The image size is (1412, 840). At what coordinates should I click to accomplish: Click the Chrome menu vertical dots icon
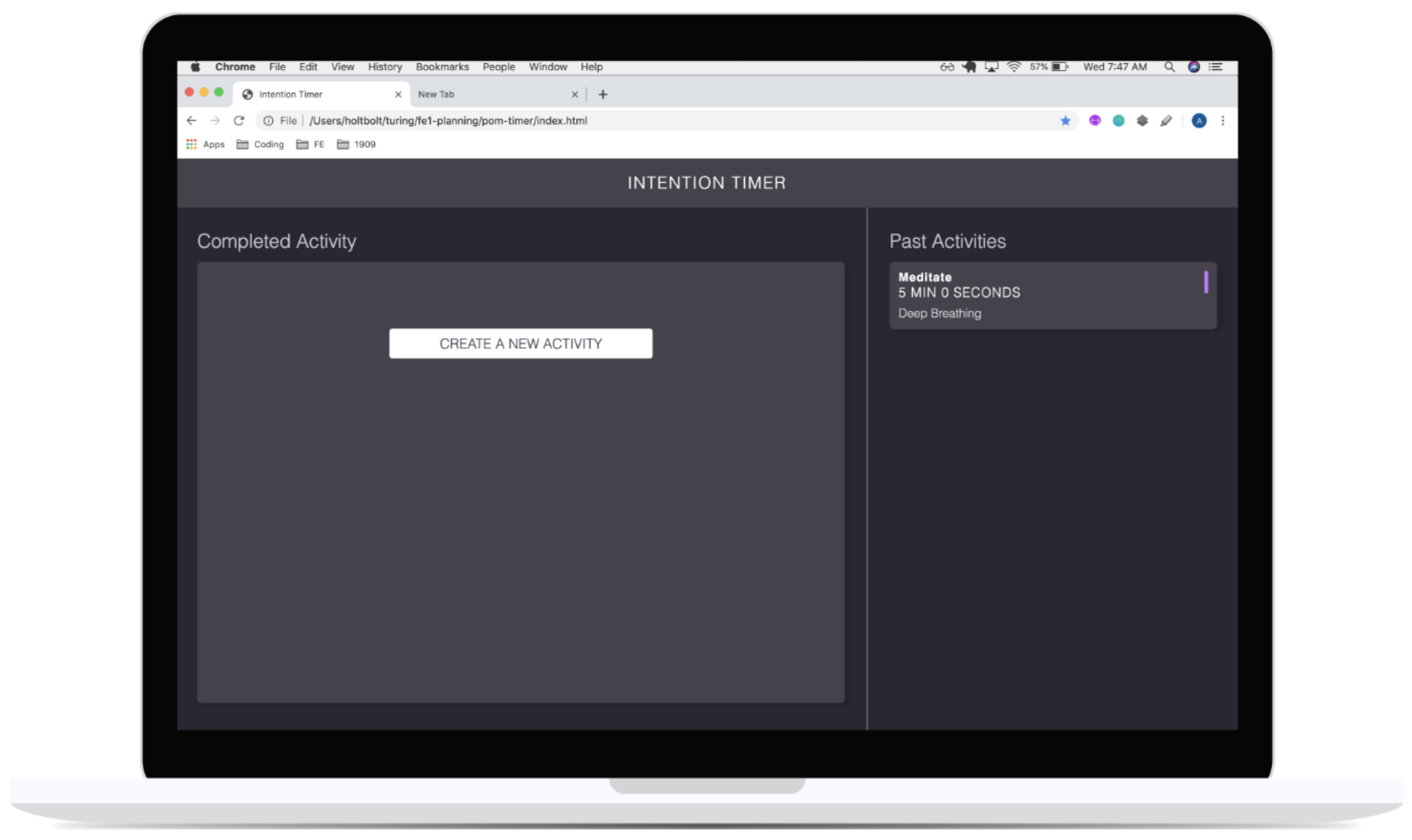point(1223,120)
